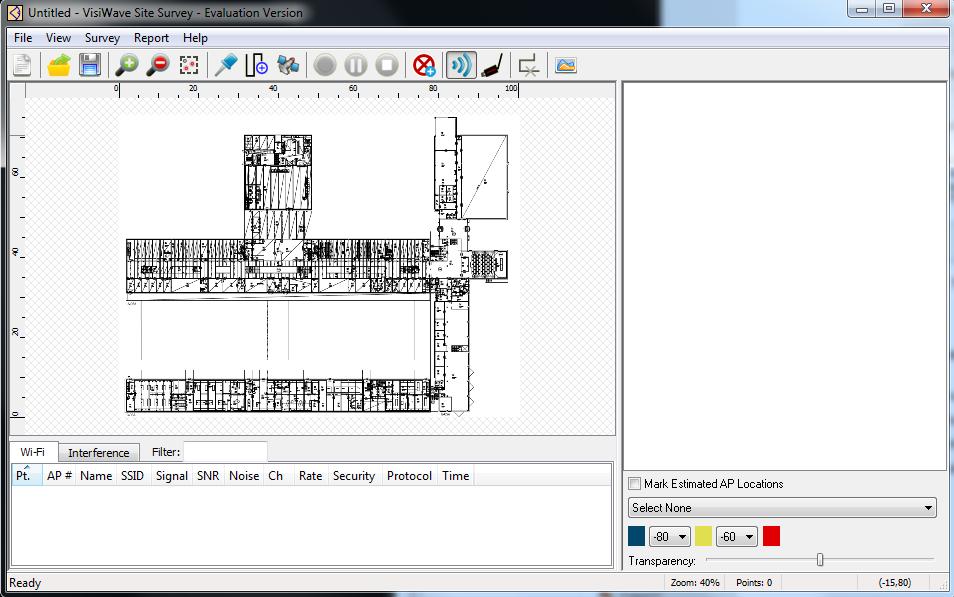Sort by the Pt. column header
This screenshot has height=597, width=954.
[x=27, y=475]
